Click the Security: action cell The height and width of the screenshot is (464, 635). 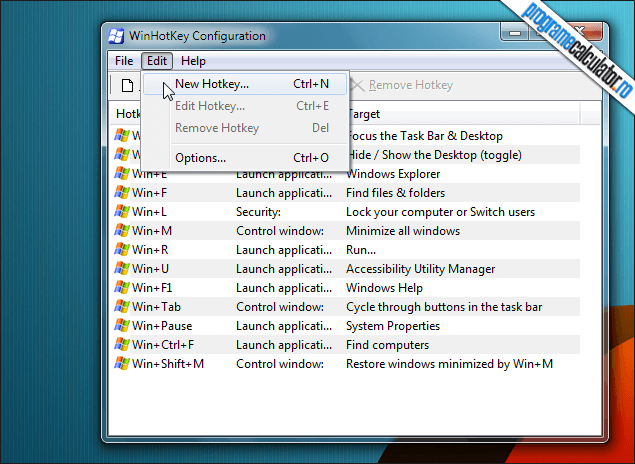coord(258,212)
